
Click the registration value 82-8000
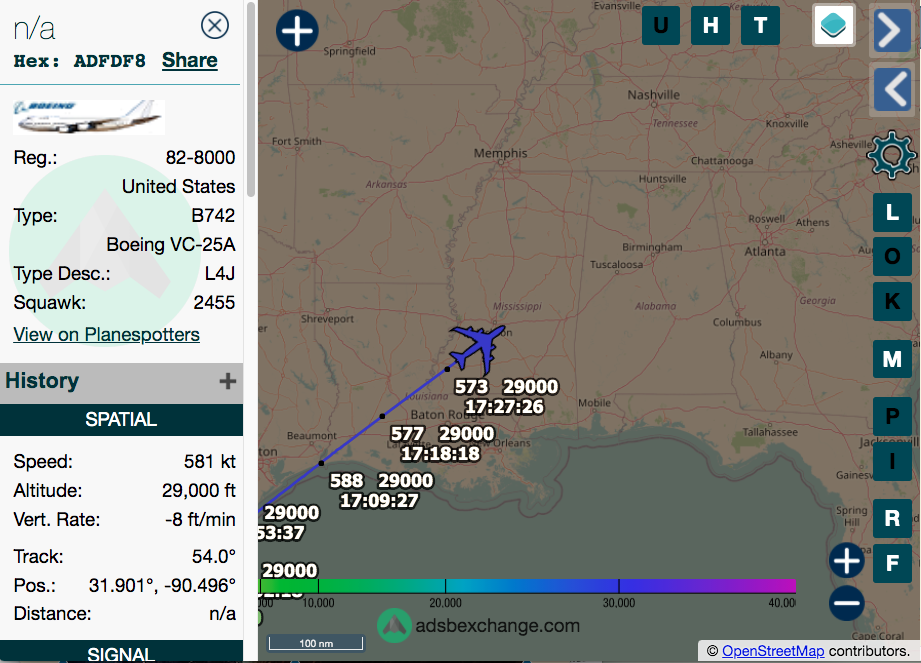[200, 157]
